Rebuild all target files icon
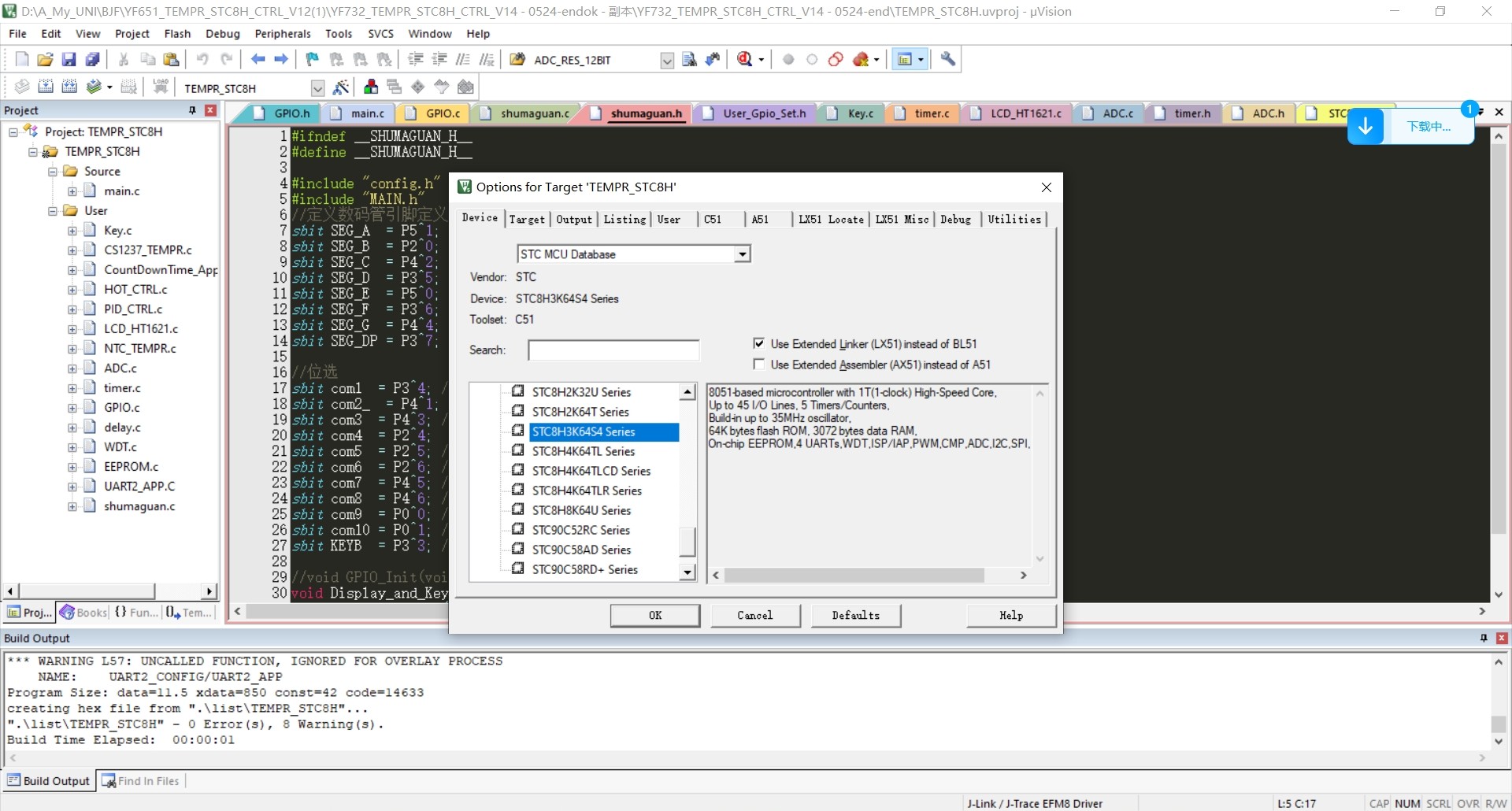This screenshot has width=1512, height=811. coord(69,87)
